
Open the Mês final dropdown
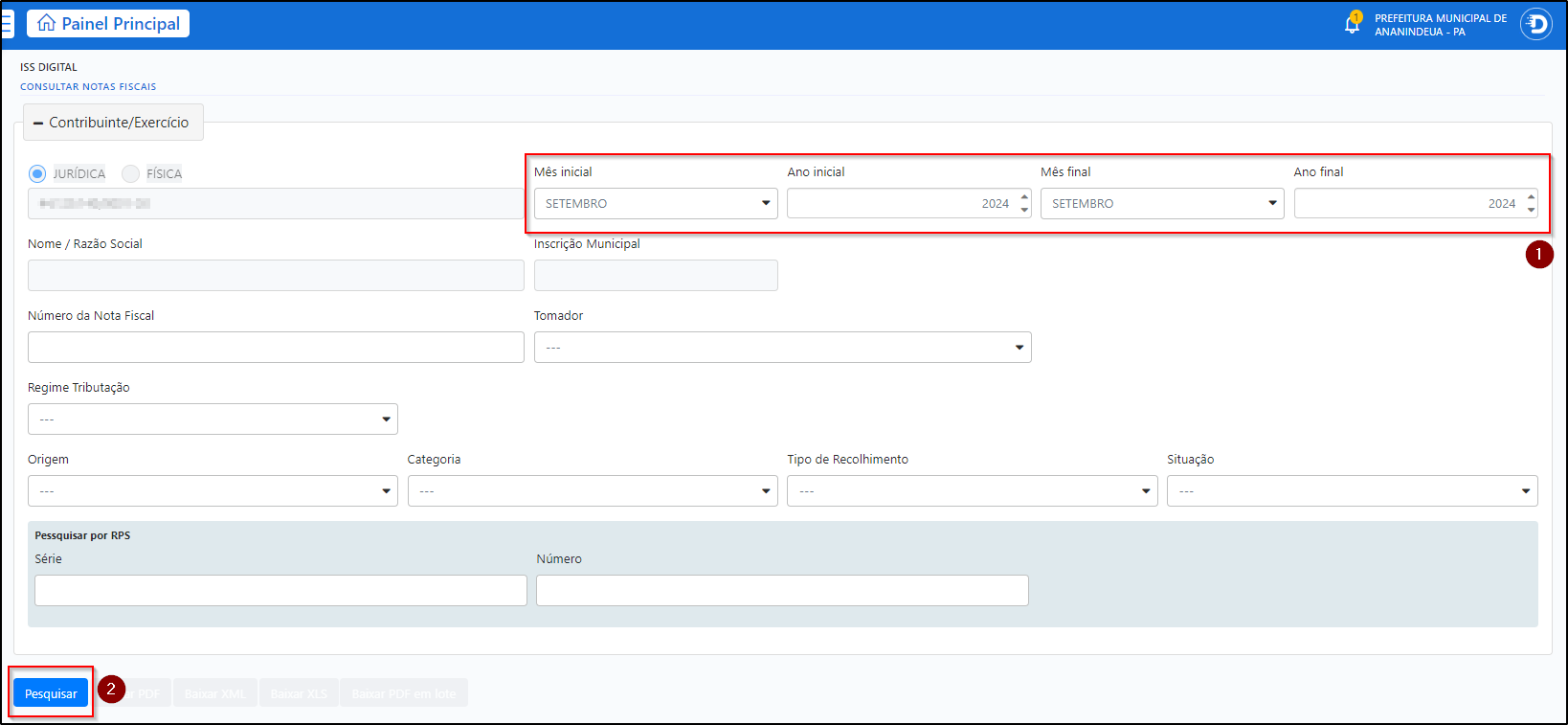pos(1162,203)
